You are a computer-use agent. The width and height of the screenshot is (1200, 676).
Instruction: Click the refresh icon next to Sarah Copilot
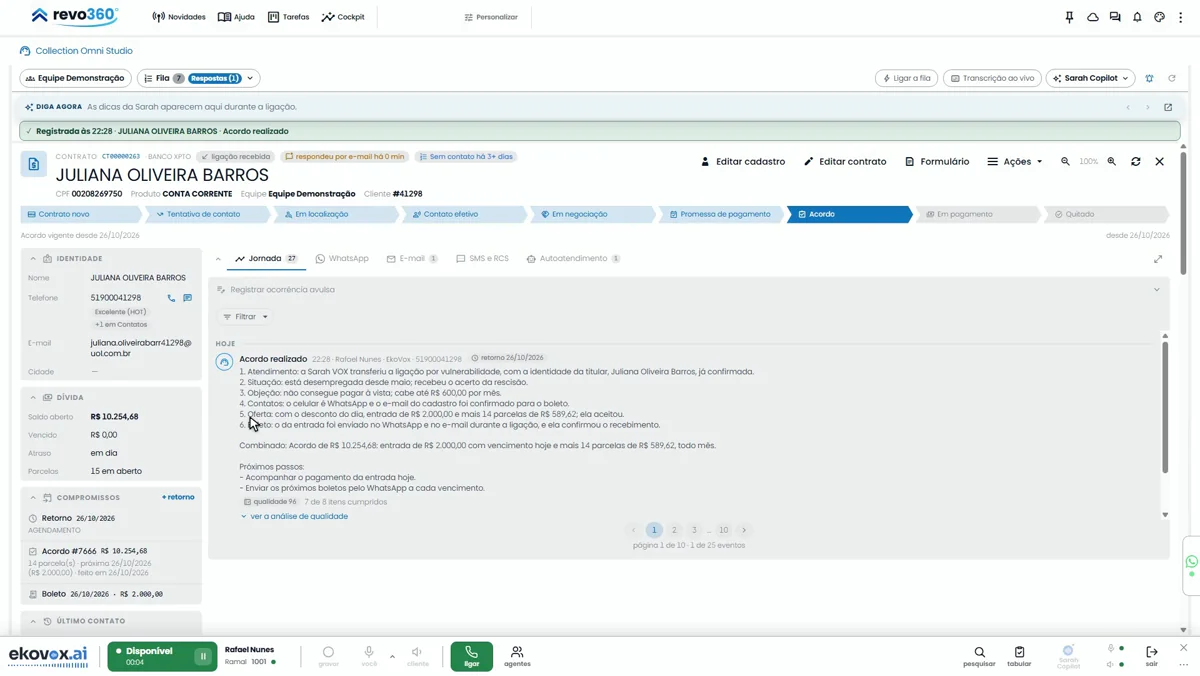tap(1172, 78)
